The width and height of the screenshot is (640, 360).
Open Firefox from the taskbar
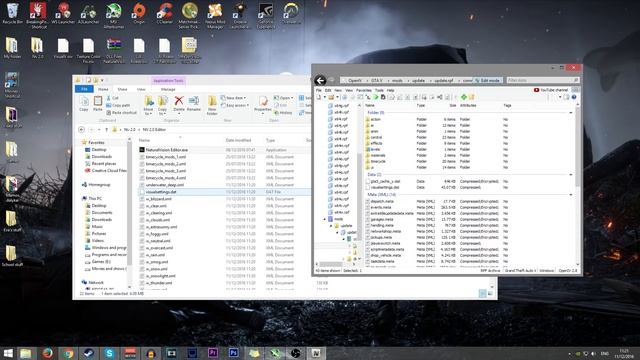point(47,353)
